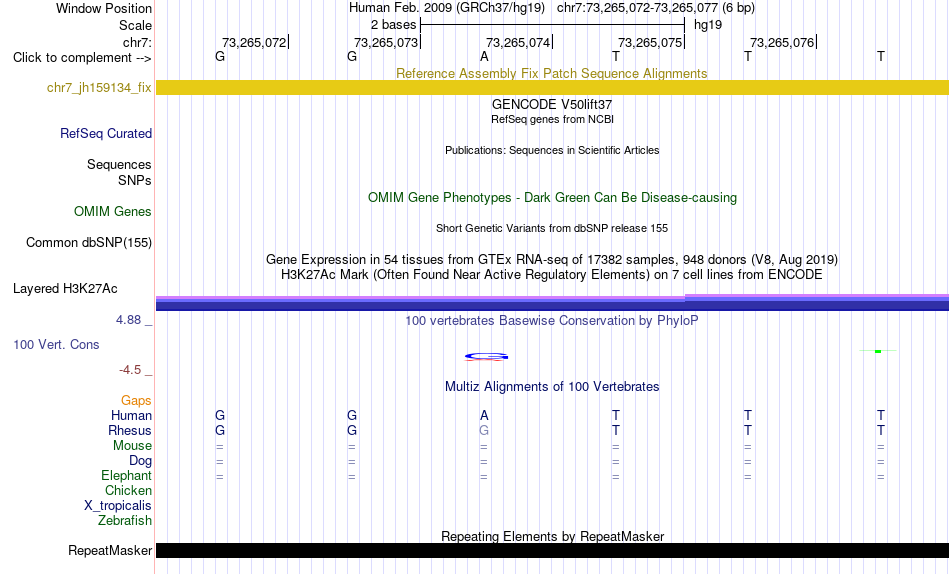The width and height of the screenshot is (950, 574).
Task: Click 'Short Genetic Variants from dbSNP' title
Action: tap(552, 229)
